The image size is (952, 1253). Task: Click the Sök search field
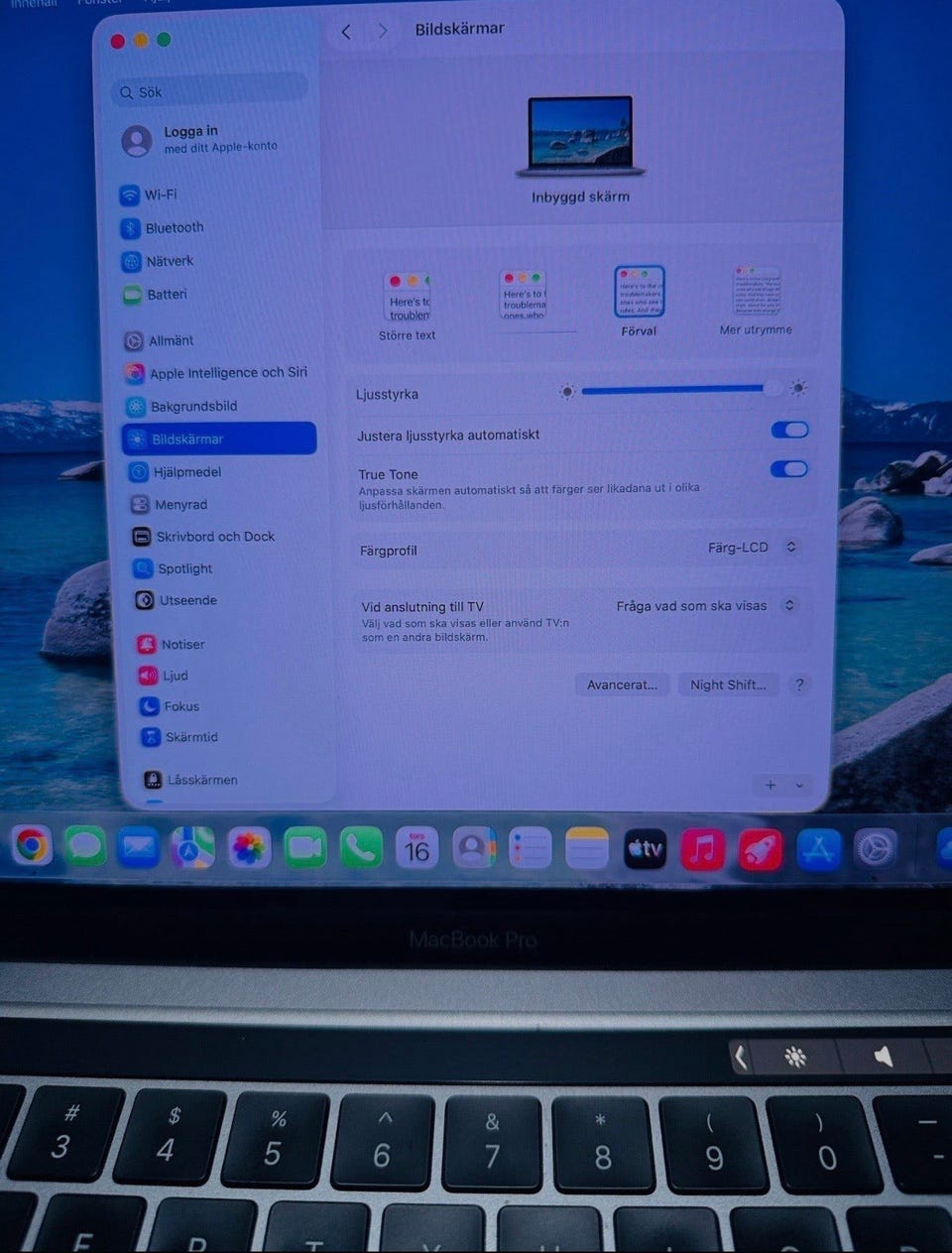click(210, 91)
